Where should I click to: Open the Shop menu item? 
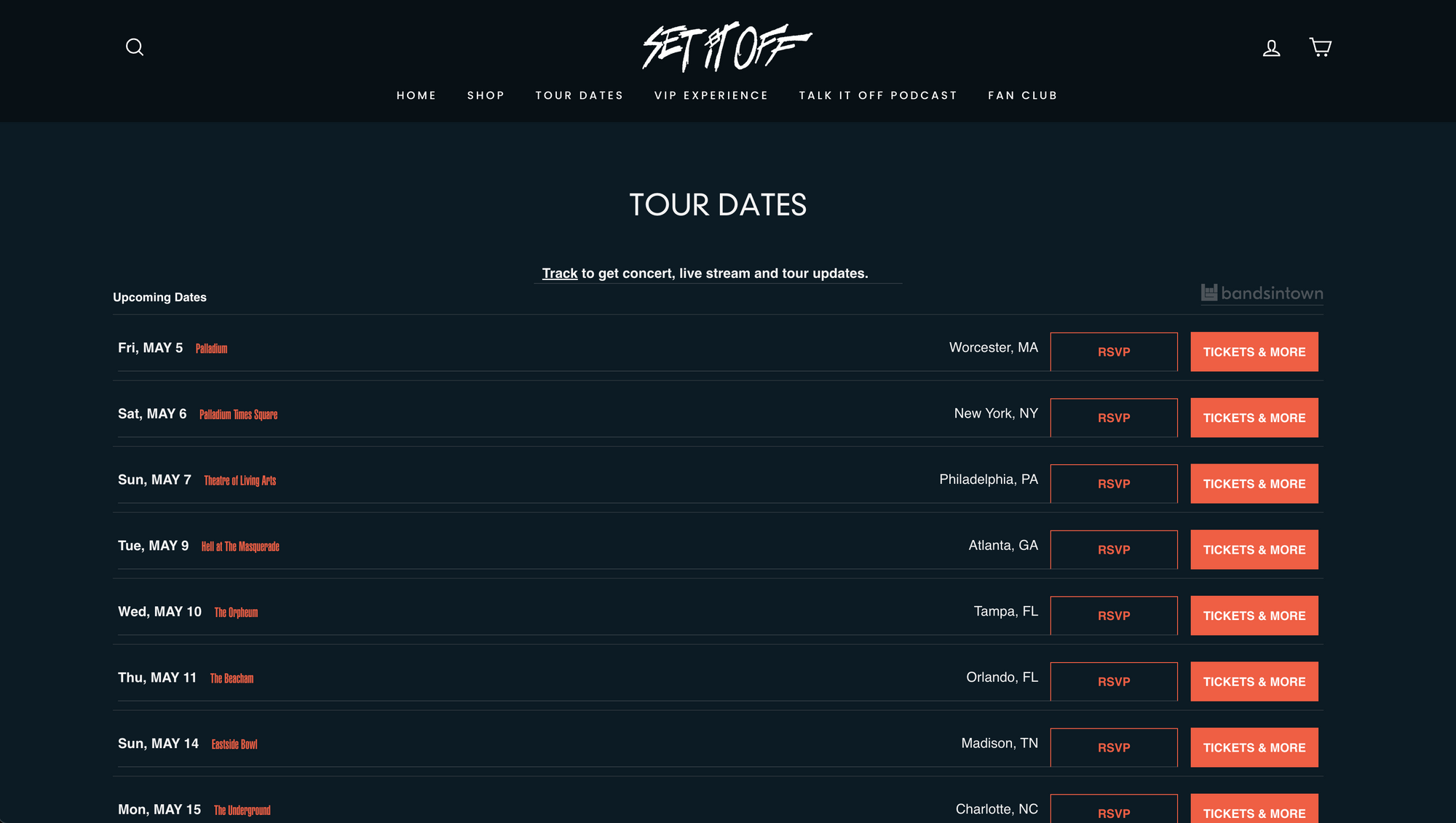tap(486, 95)
